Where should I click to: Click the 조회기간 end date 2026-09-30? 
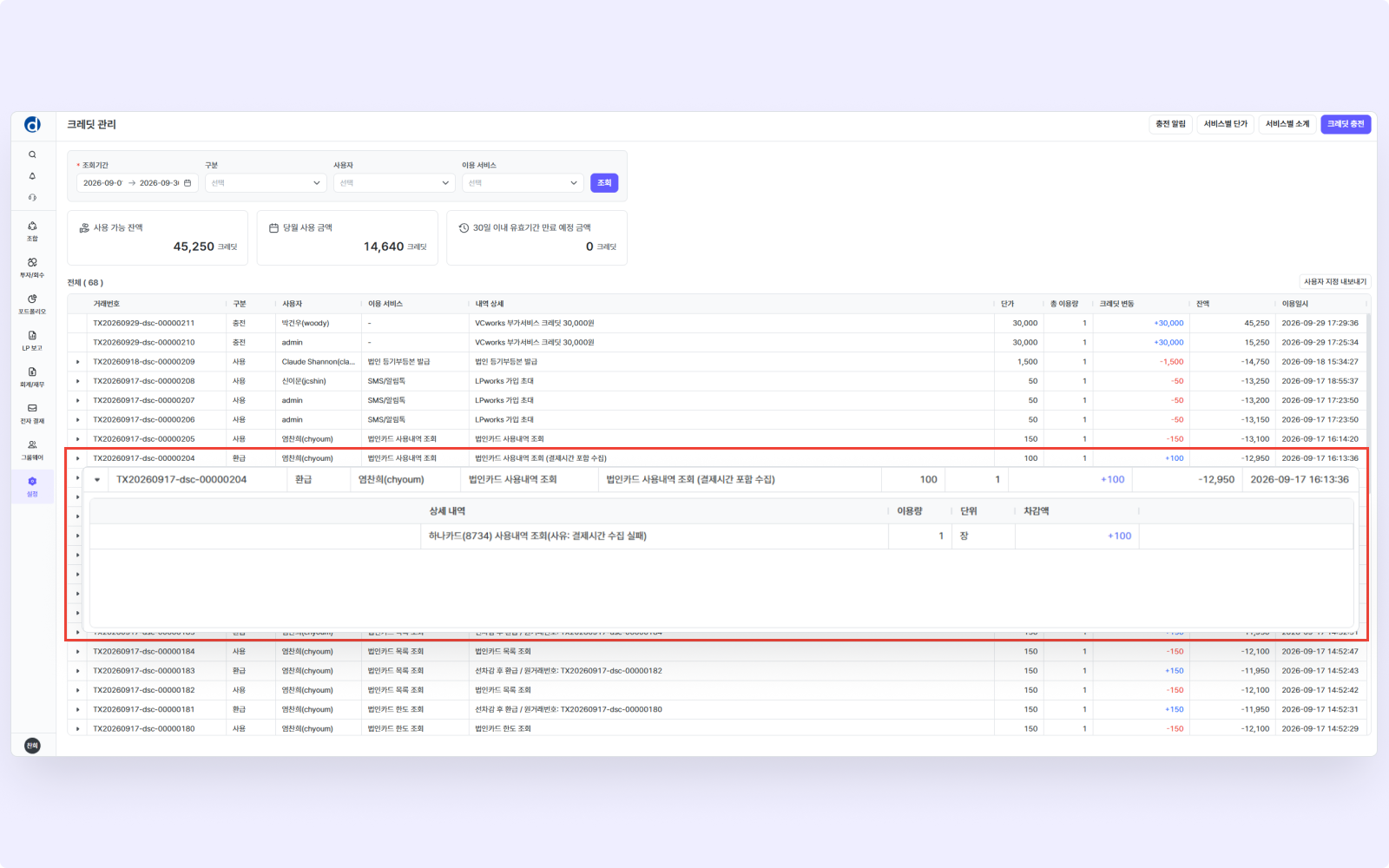click(x=160, y=183)
